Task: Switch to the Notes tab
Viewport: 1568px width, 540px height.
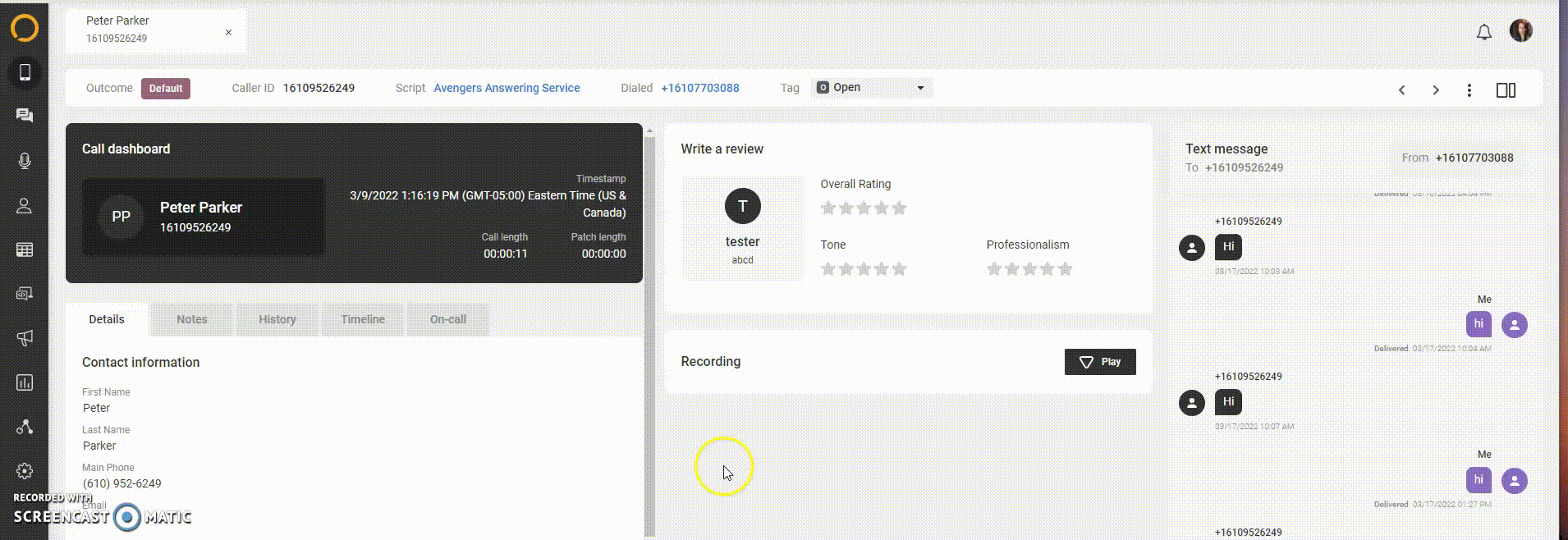Action: click(192, 319)
